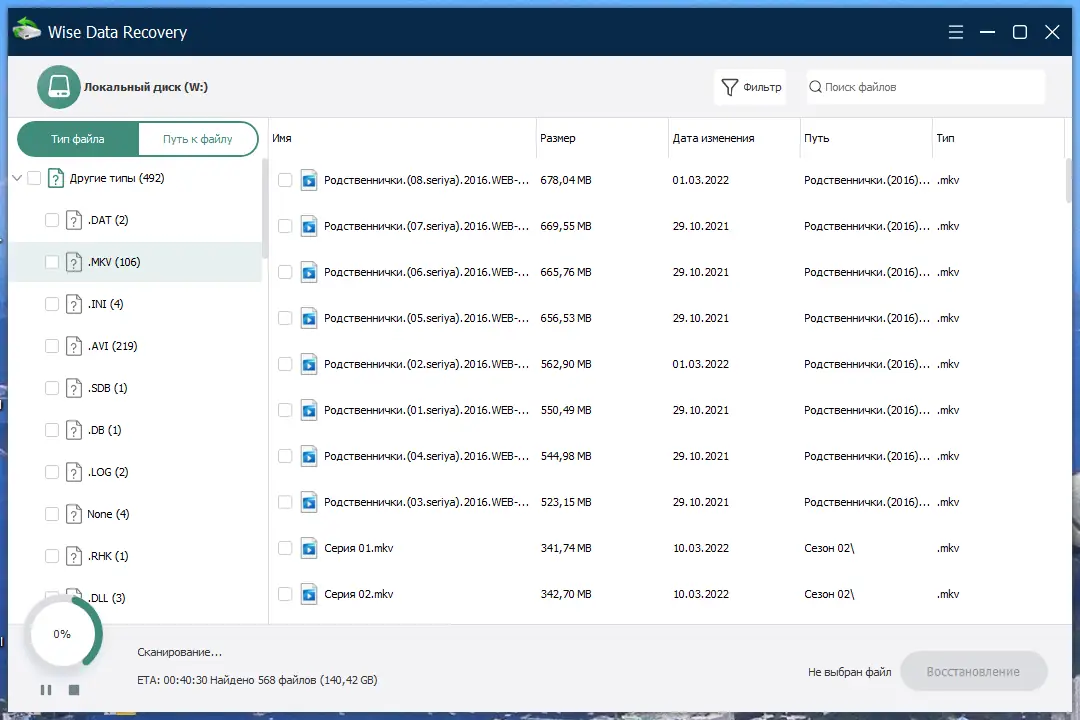Focus the Поиск файлов search field
The height and width of the screenshot is (720, 1080).
[926, 87]
